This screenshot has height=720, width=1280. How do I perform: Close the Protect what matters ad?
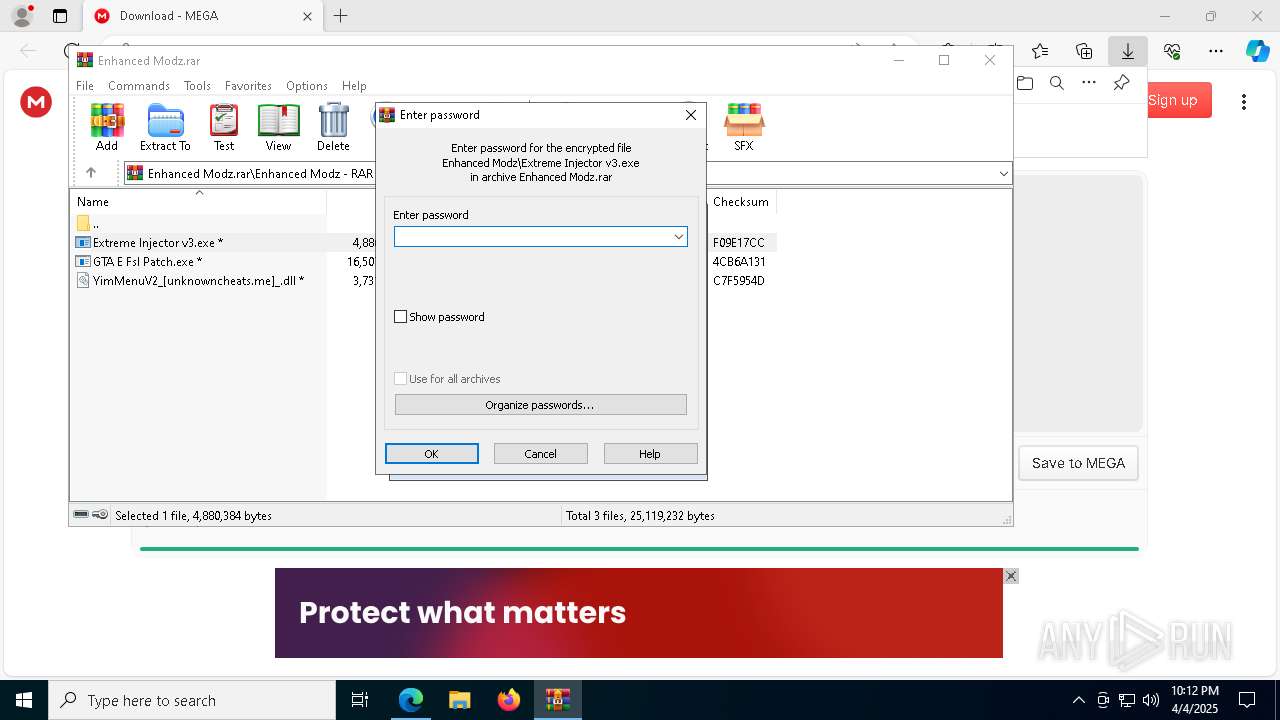[1011, 576]
